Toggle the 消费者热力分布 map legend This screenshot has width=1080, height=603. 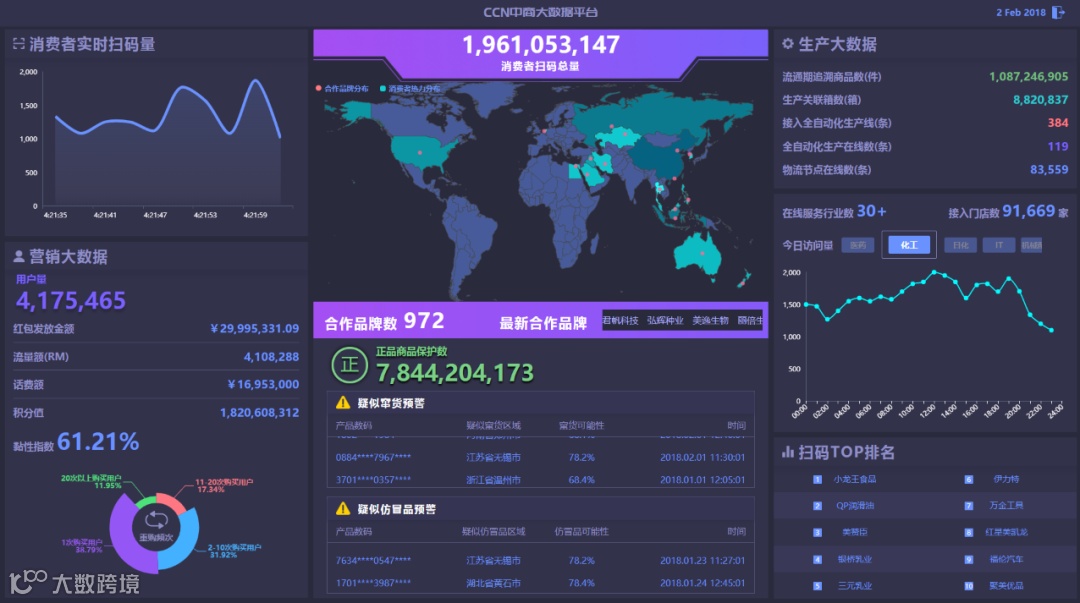(x=411, y=88)
